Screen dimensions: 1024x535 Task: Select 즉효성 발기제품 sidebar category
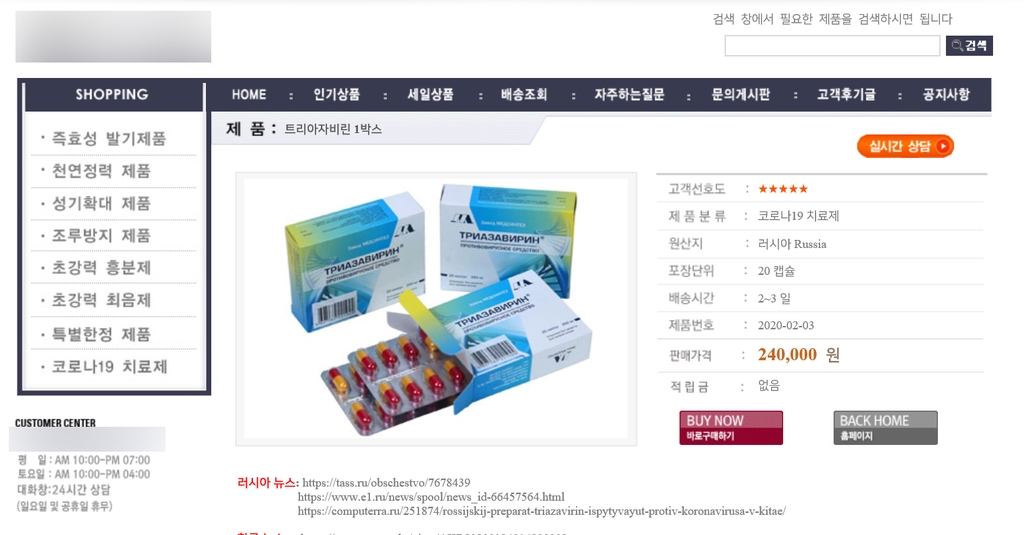point(109,138)
